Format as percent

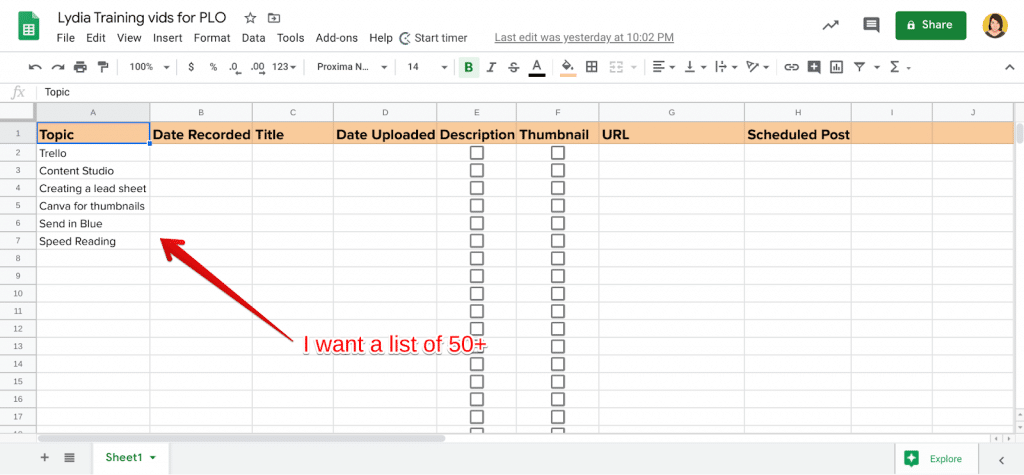(213, 67)
